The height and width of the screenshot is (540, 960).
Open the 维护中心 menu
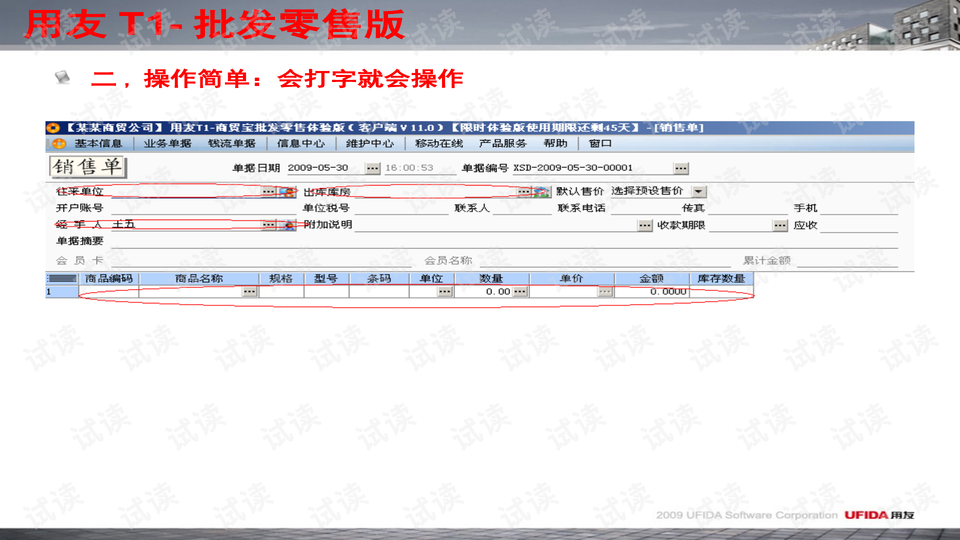point(370,144)
